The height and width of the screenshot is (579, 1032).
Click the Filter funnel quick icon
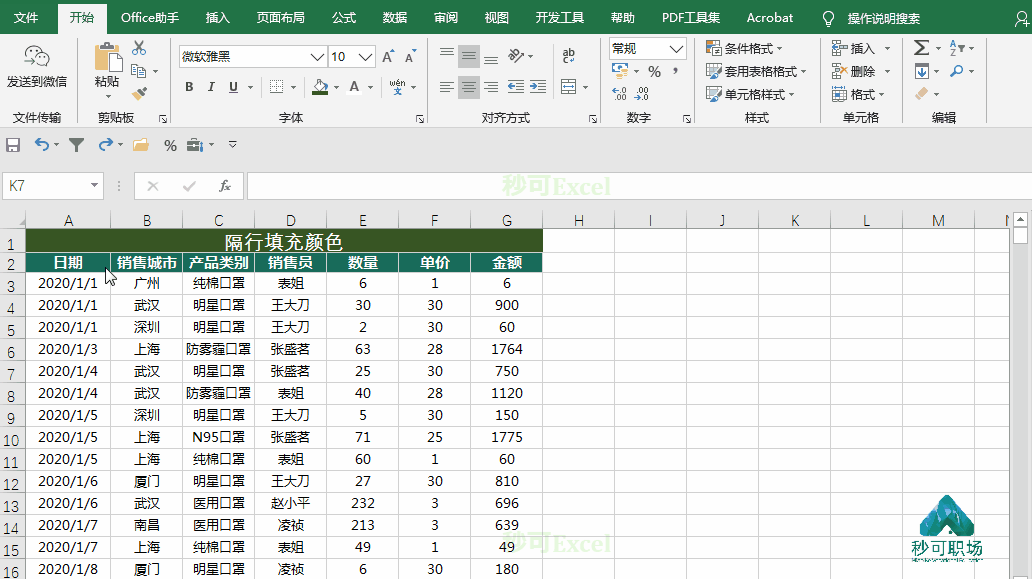[x=76, y=145]
